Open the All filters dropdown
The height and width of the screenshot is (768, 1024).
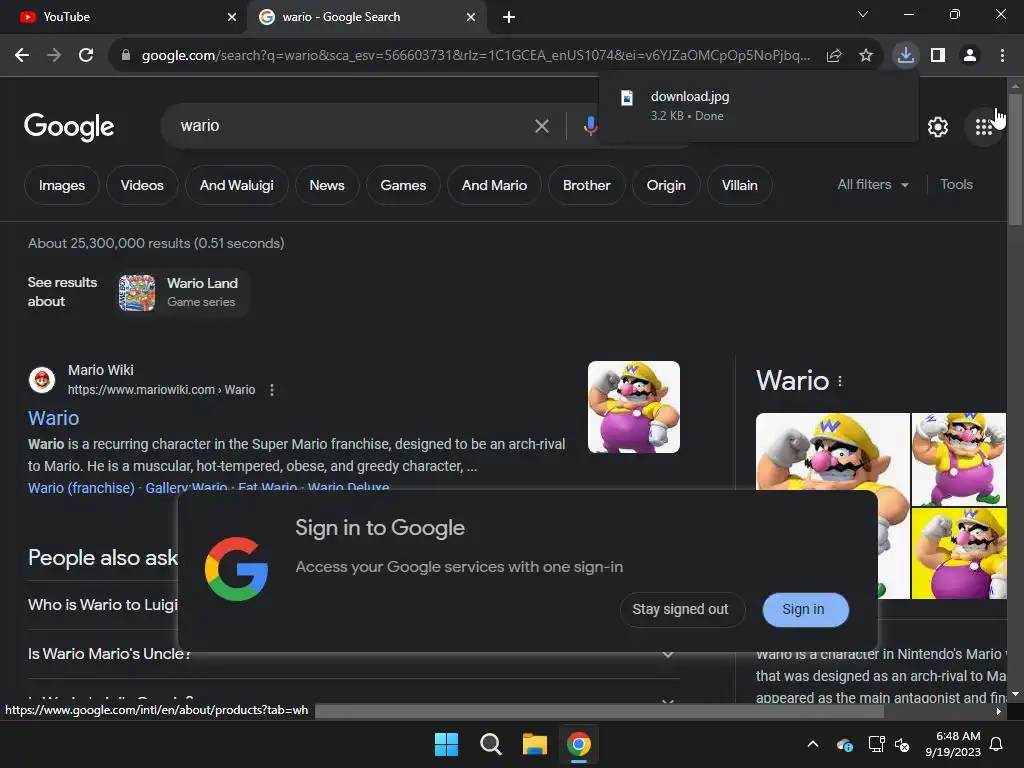pos(872,185)
